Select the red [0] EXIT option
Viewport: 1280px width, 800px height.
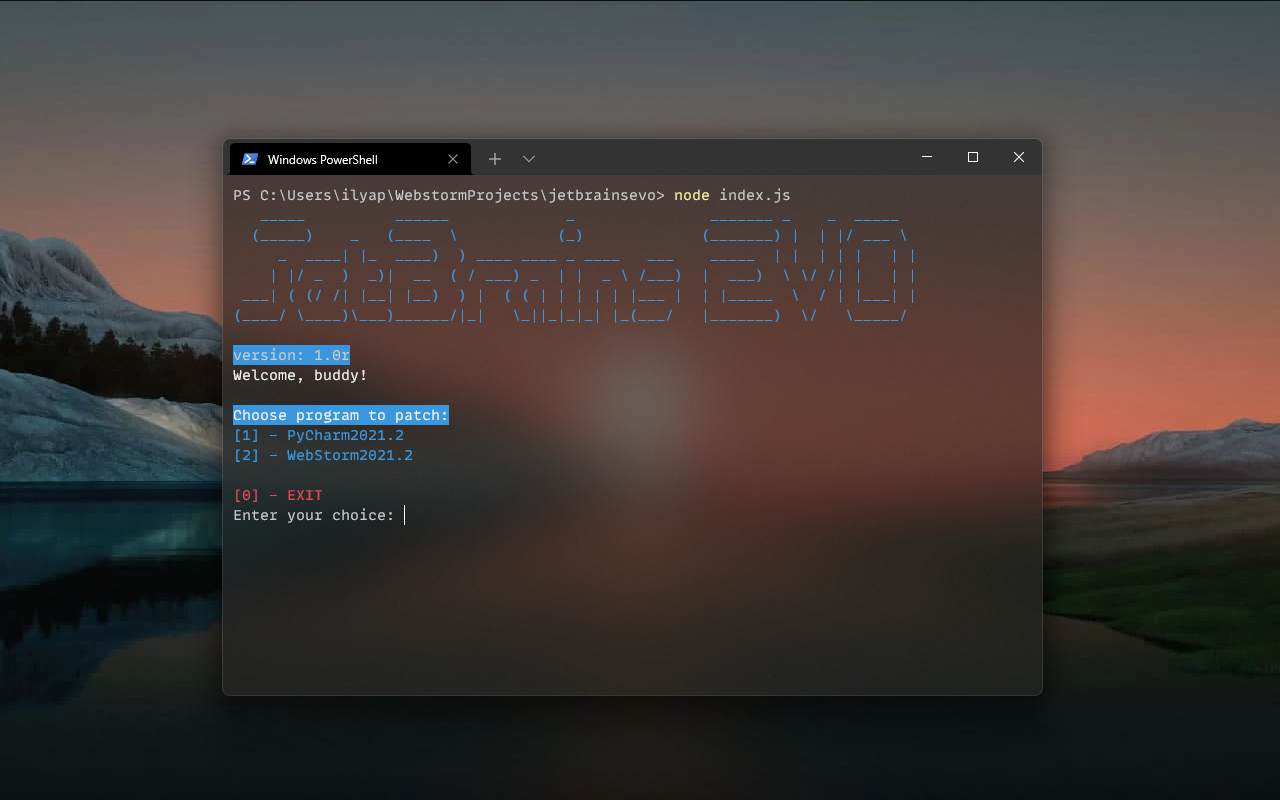point(277,495)
